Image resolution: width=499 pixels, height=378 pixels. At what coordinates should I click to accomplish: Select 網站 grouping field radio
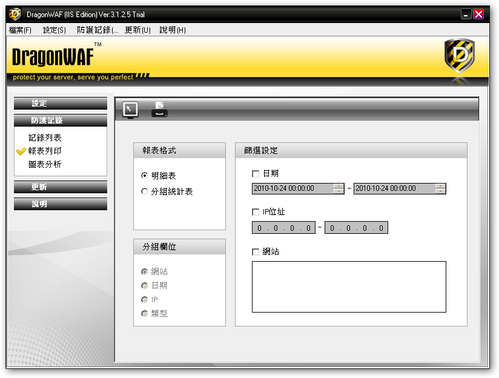144,272
